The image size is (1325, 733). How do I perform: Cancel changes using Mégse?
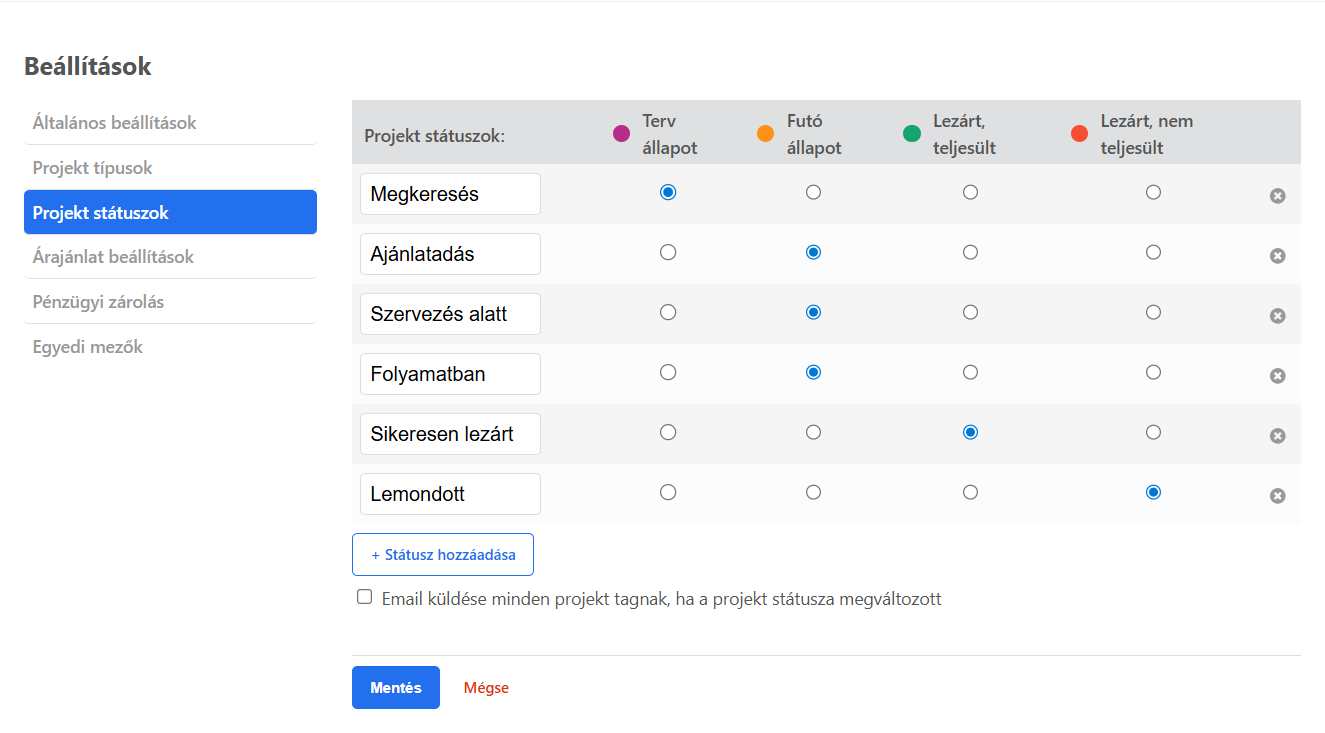click(486, 687)
